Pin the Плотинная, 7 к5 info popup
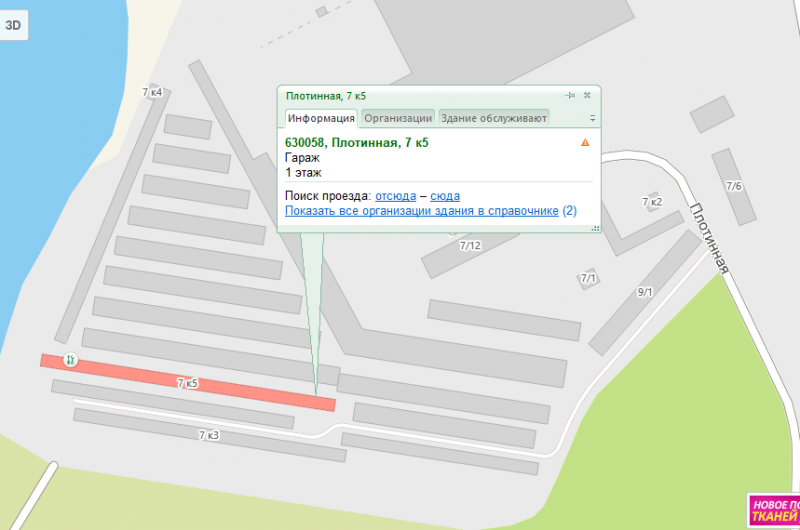The image size is (800, 530). [x=570, y=95]
